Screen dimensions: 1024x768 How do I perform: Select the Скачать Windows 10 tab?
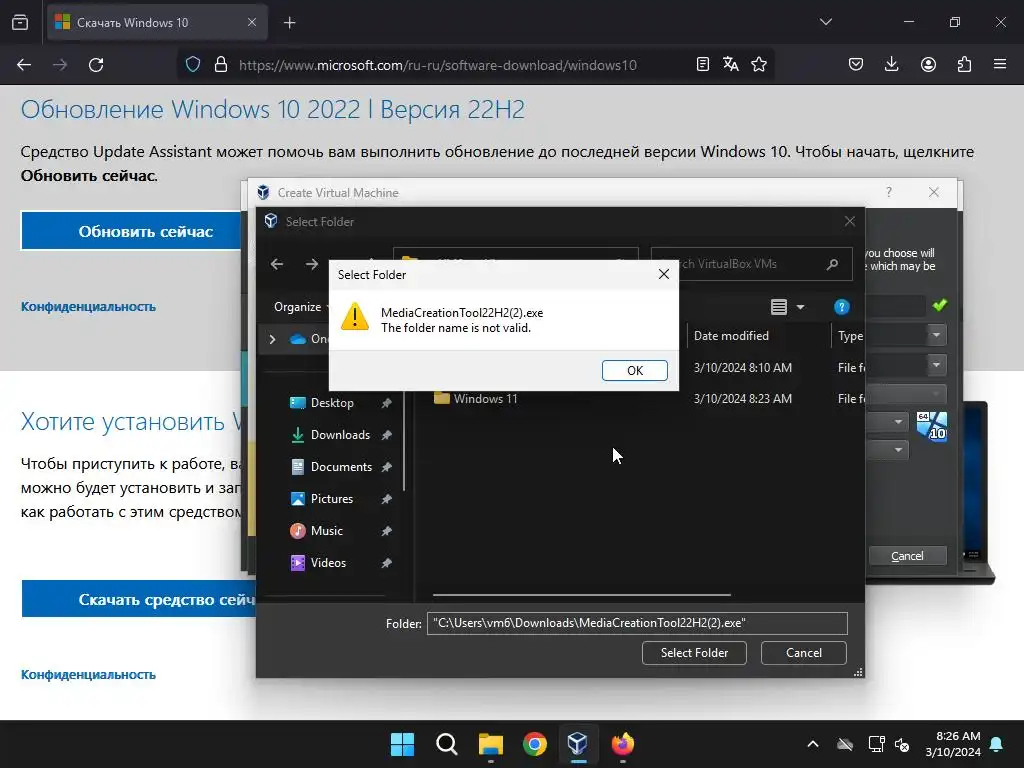pos(157,23)
